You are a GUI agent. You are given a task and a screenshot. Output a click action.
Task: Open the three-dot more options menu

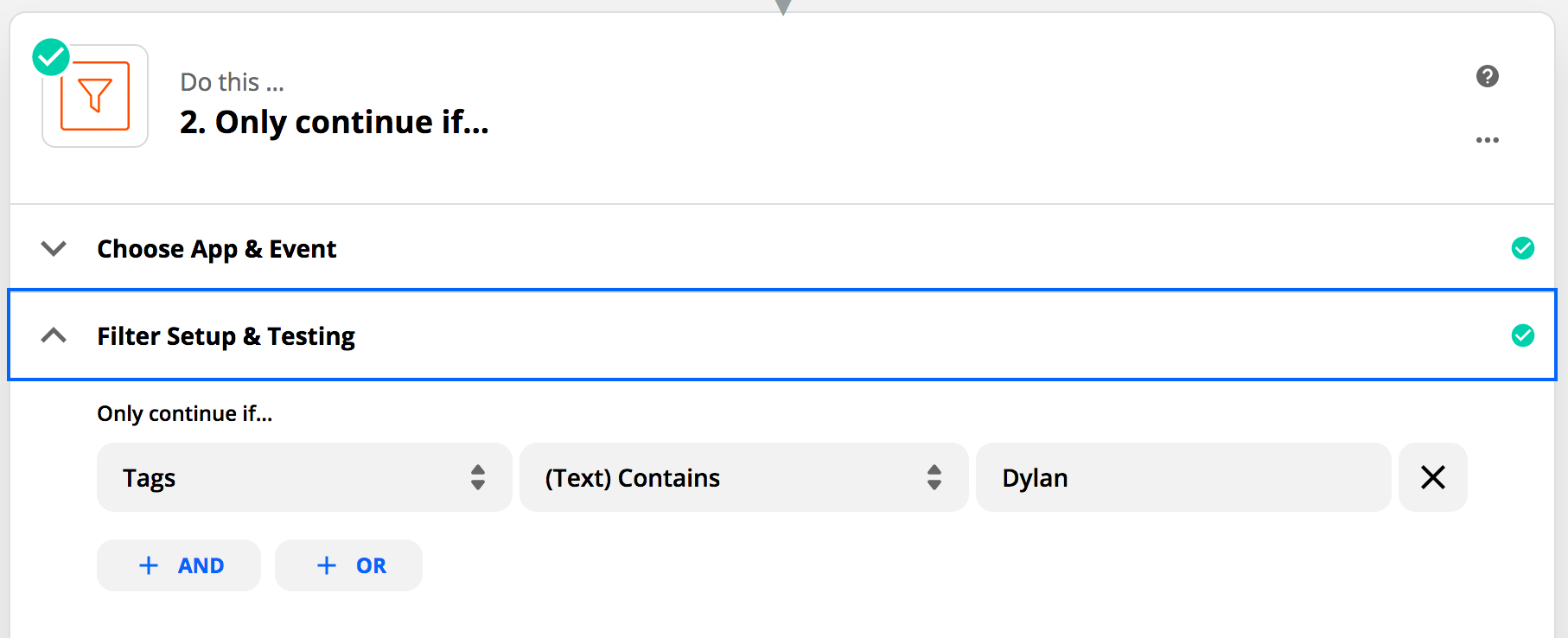(x=1487, y=140)
